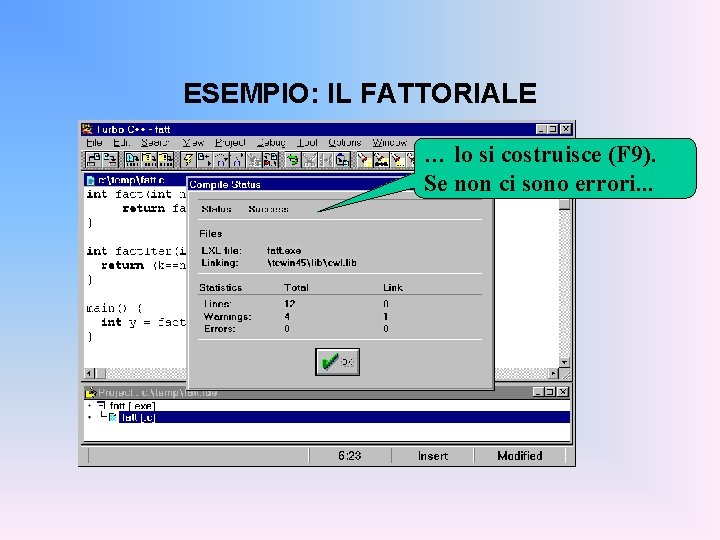Click the Insert mode indicator in status bar
The image size is (720, 540).
click(x=433, y=456)
